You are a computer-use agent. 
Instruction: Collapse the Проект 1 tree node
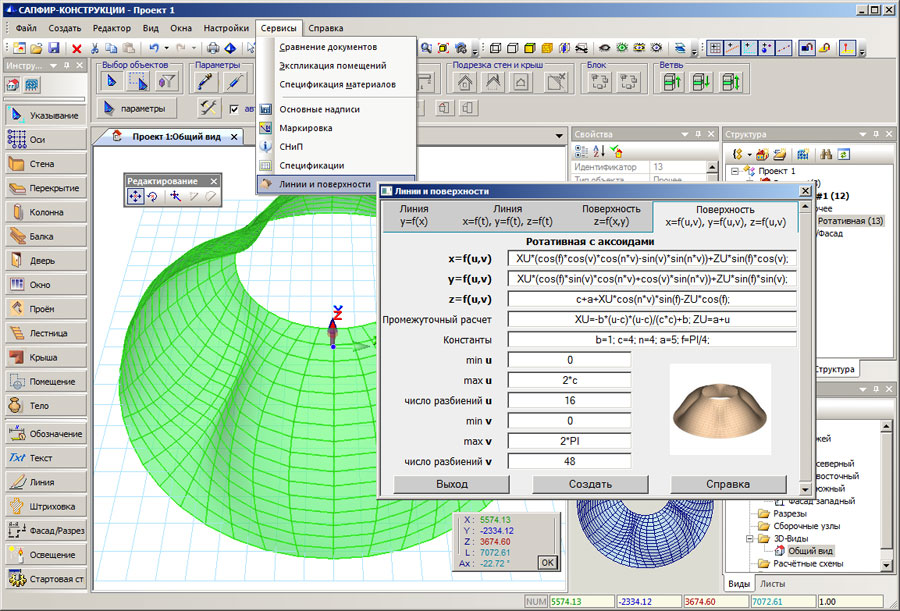click(x=734, y=171)
